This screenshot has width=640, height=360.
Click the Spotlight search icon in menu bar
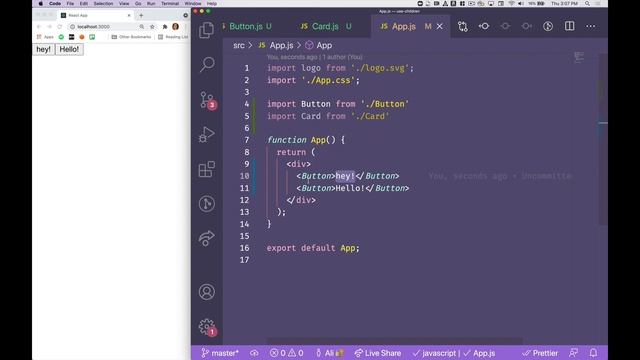587,3
